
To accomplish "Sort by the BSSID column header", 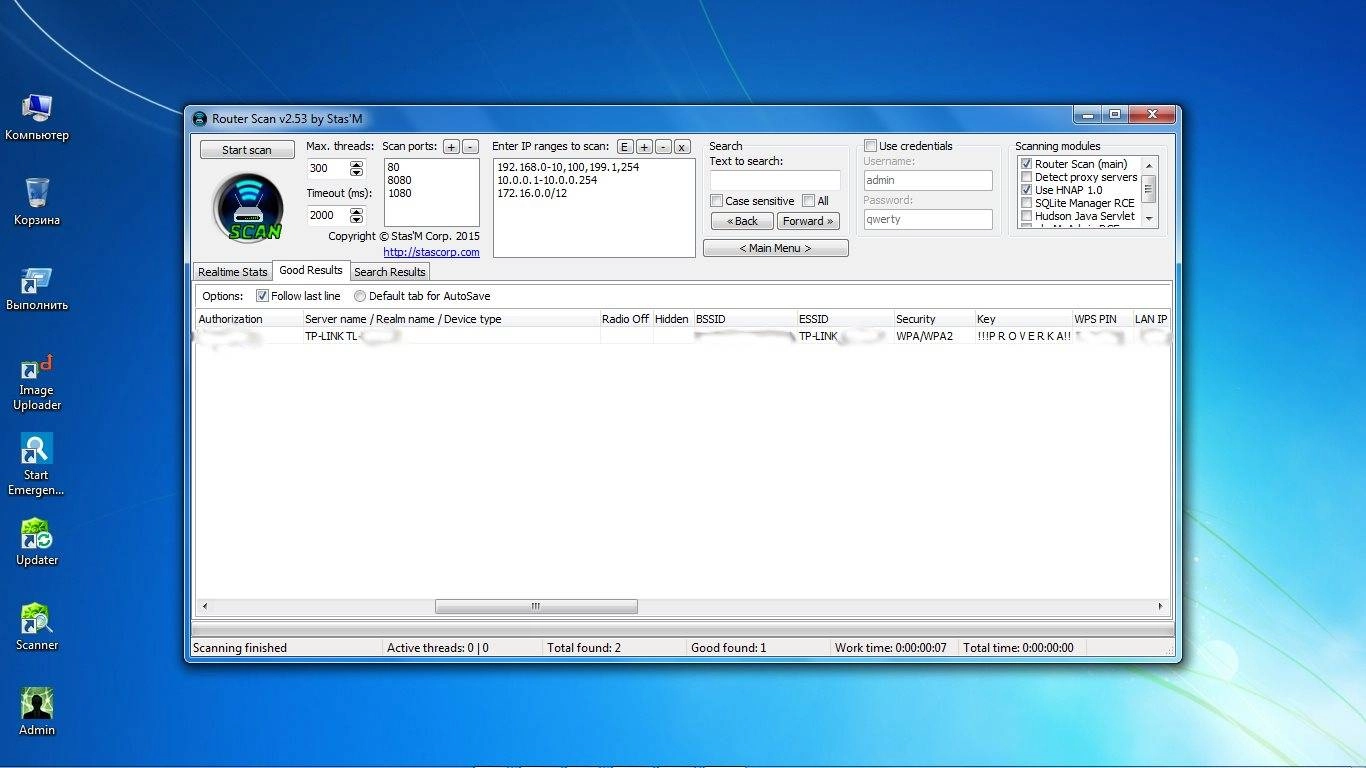I will click(x=744, y=319).
